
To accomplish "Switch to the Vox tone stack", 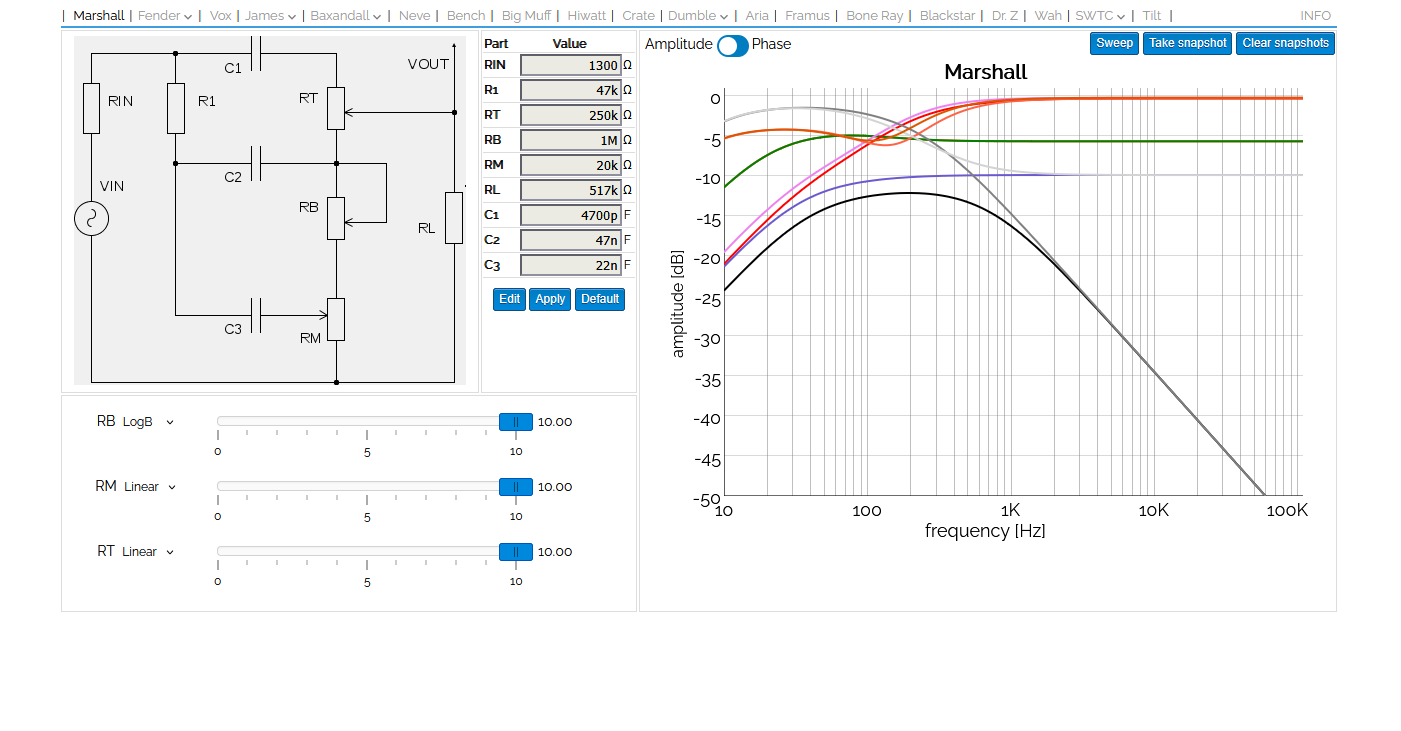I will click(220, 16).
